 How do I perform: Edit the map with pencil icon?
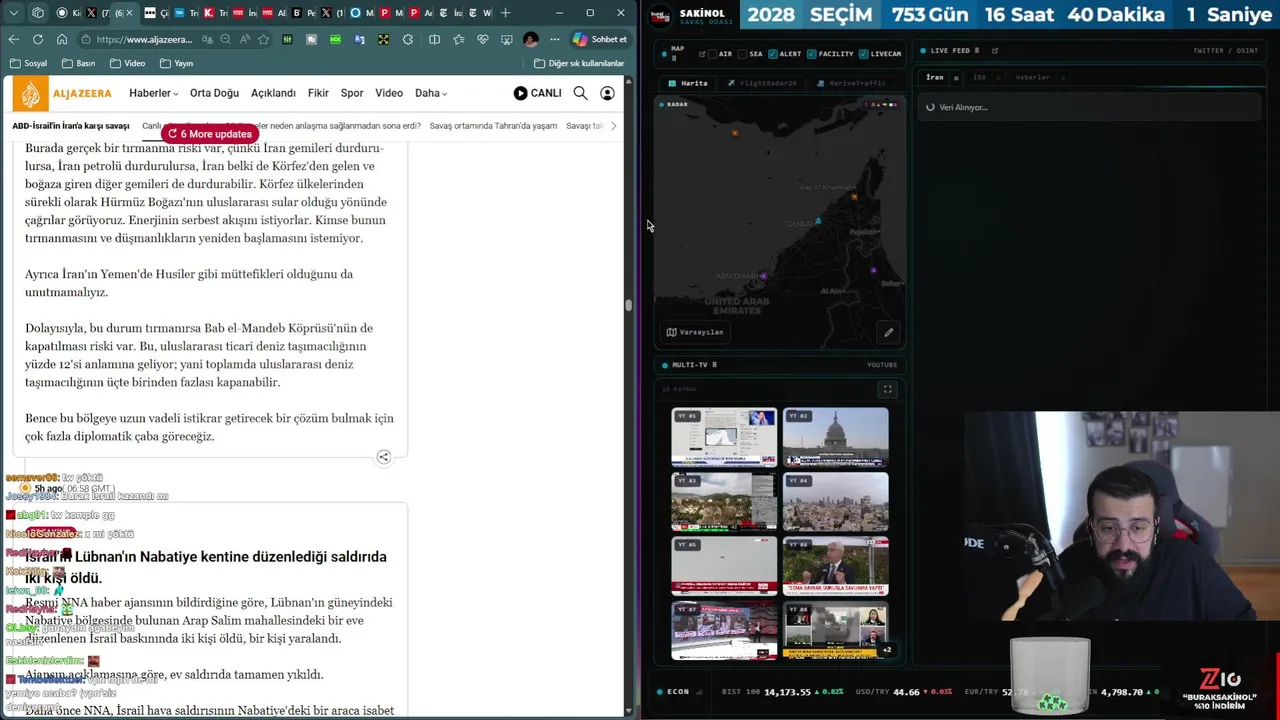coord(888,332)
